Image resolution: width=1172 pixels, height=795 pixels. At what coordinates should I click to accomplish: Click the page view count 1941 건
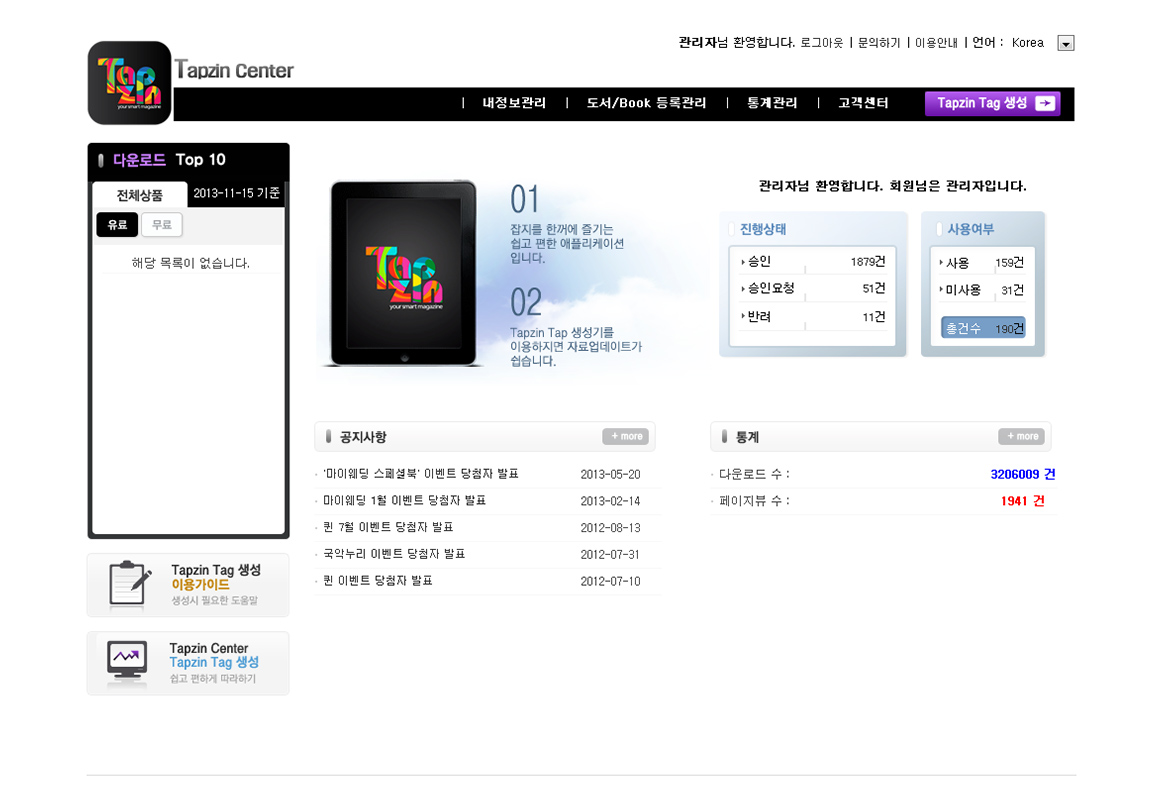(1023, 501)
